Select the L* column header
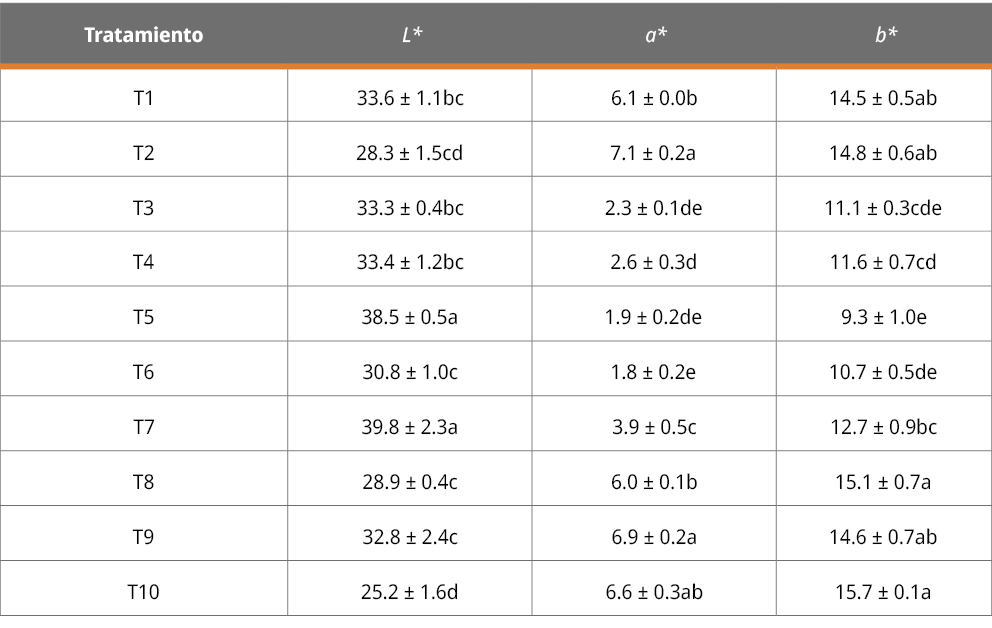Viewport: 992px width, 628px height. (409, 35)
